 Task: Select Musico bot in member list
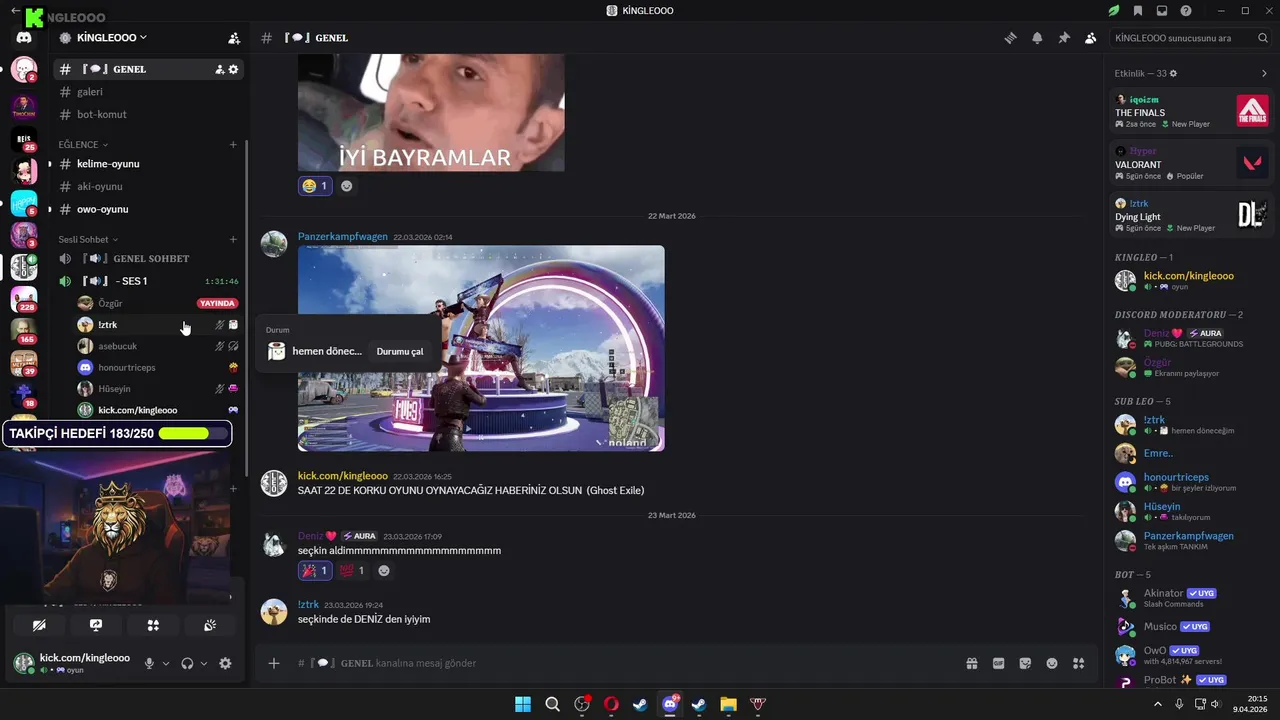tap(1192, 627)
